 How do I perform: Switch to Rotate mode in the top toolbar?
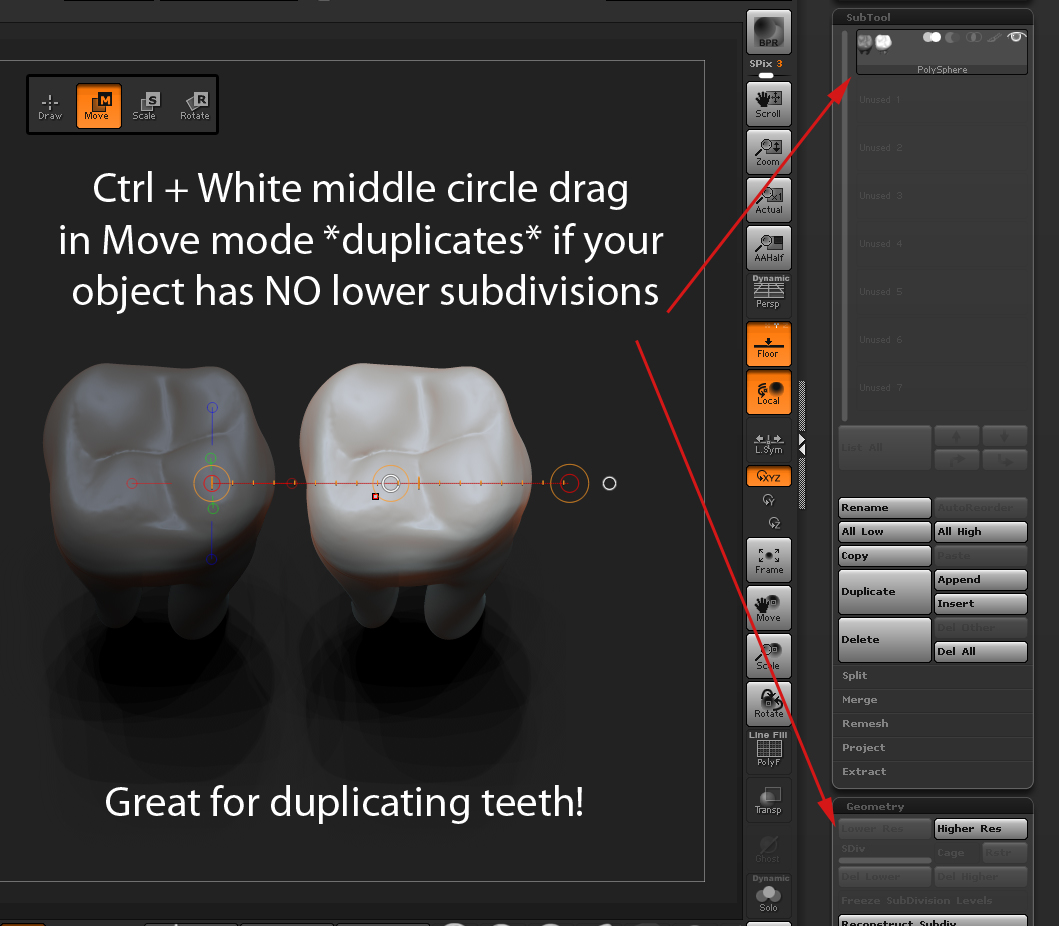[x=194, y=104]
